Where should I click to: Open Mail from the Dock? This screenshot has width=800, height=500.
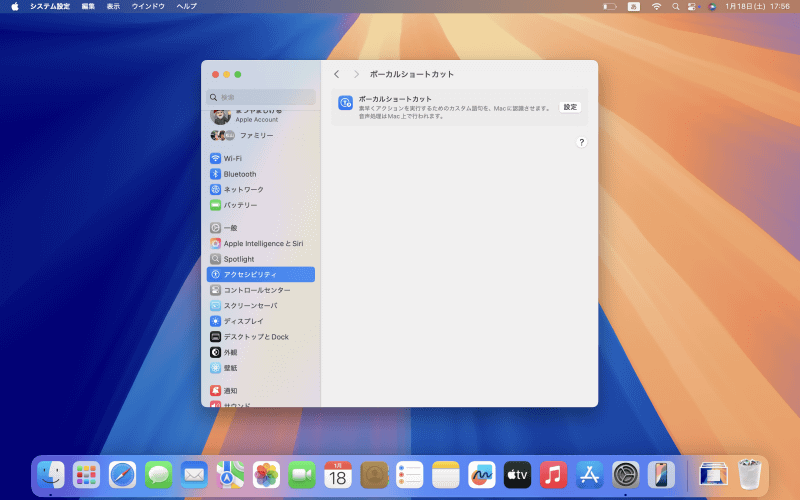[194, 475]
